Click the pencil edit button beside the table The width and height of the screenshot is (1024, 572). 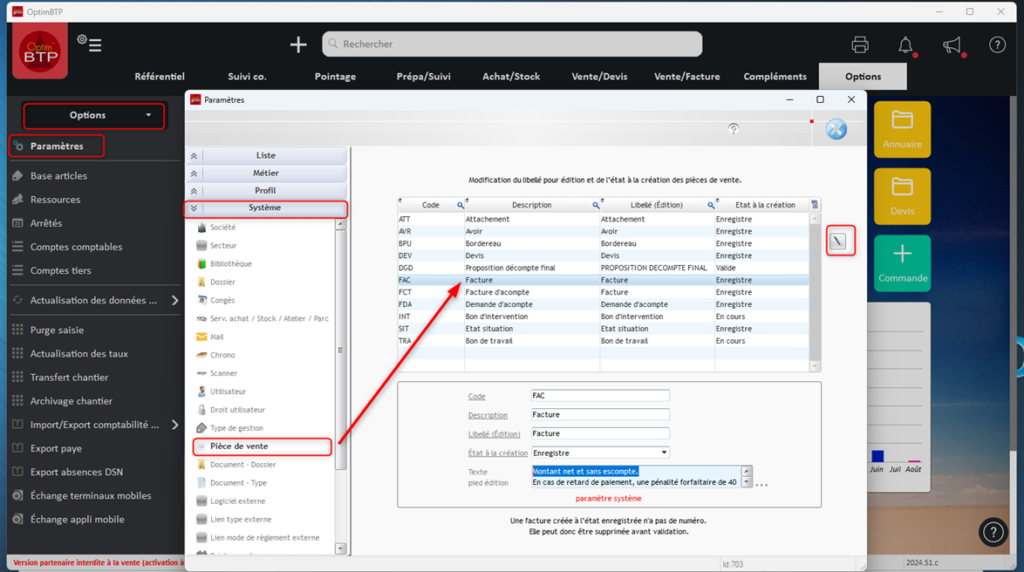click(840, 241)
